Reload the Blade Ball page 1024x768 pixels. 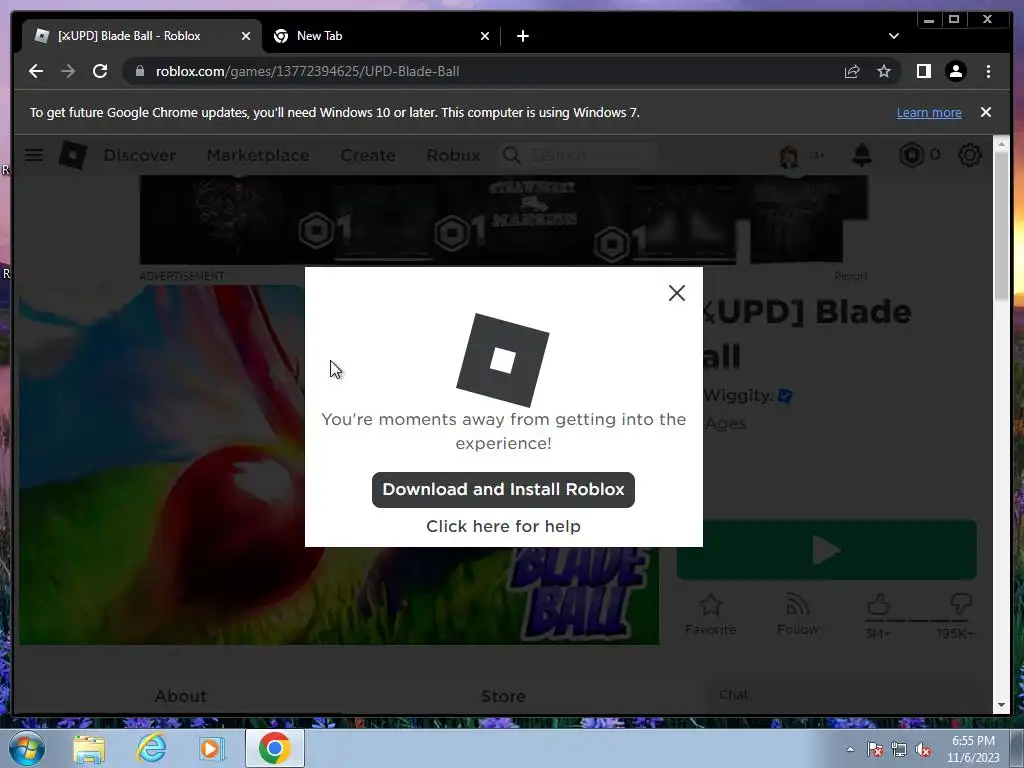(100, 71)
